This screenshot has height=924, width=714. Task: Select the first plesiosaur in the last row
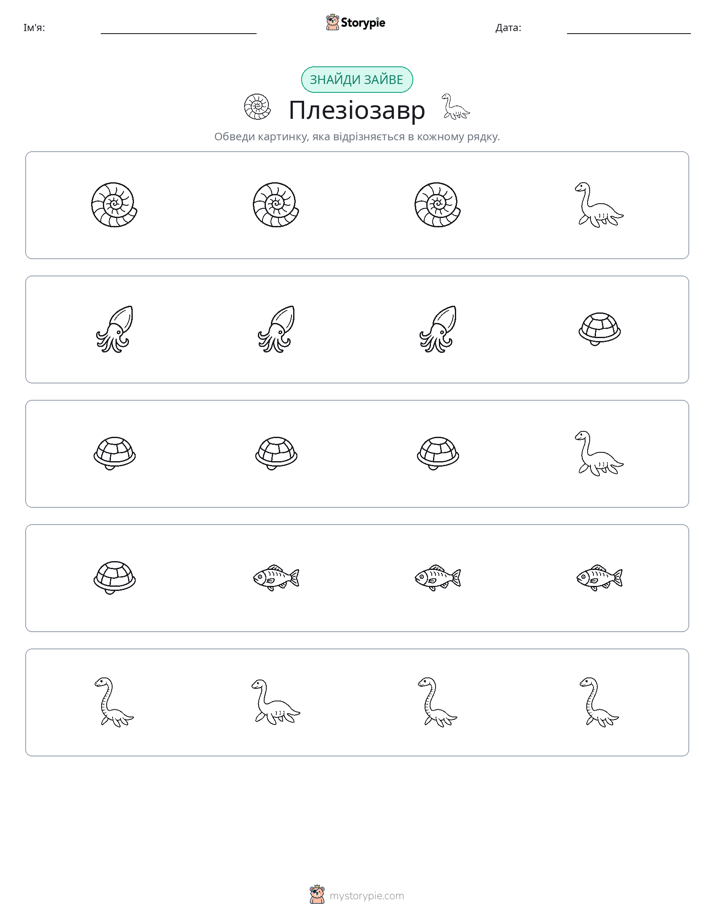tap(114, 702)
